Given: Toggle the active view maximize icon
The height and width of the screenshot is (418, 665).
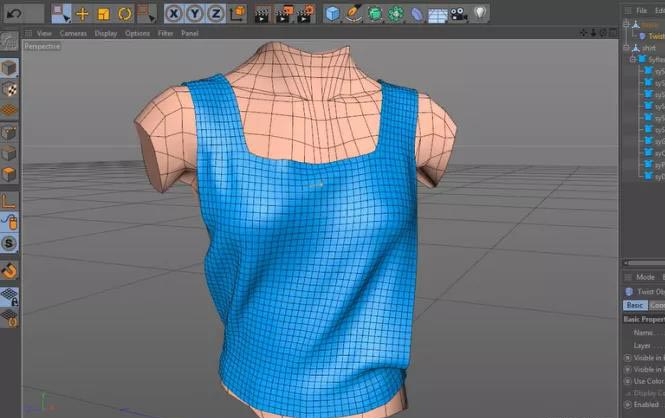Looking at the screenshot, I should point(613,33).
